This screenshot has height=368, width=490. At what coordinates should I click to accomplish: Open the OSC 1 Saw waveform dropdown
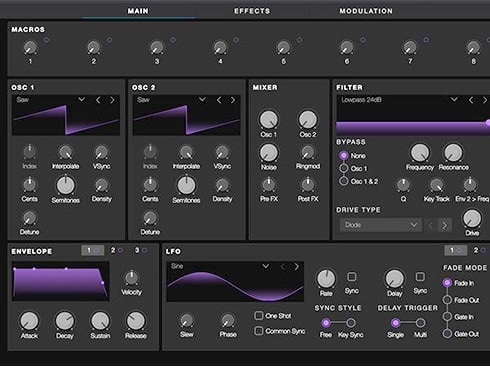(x=81, y=99)
